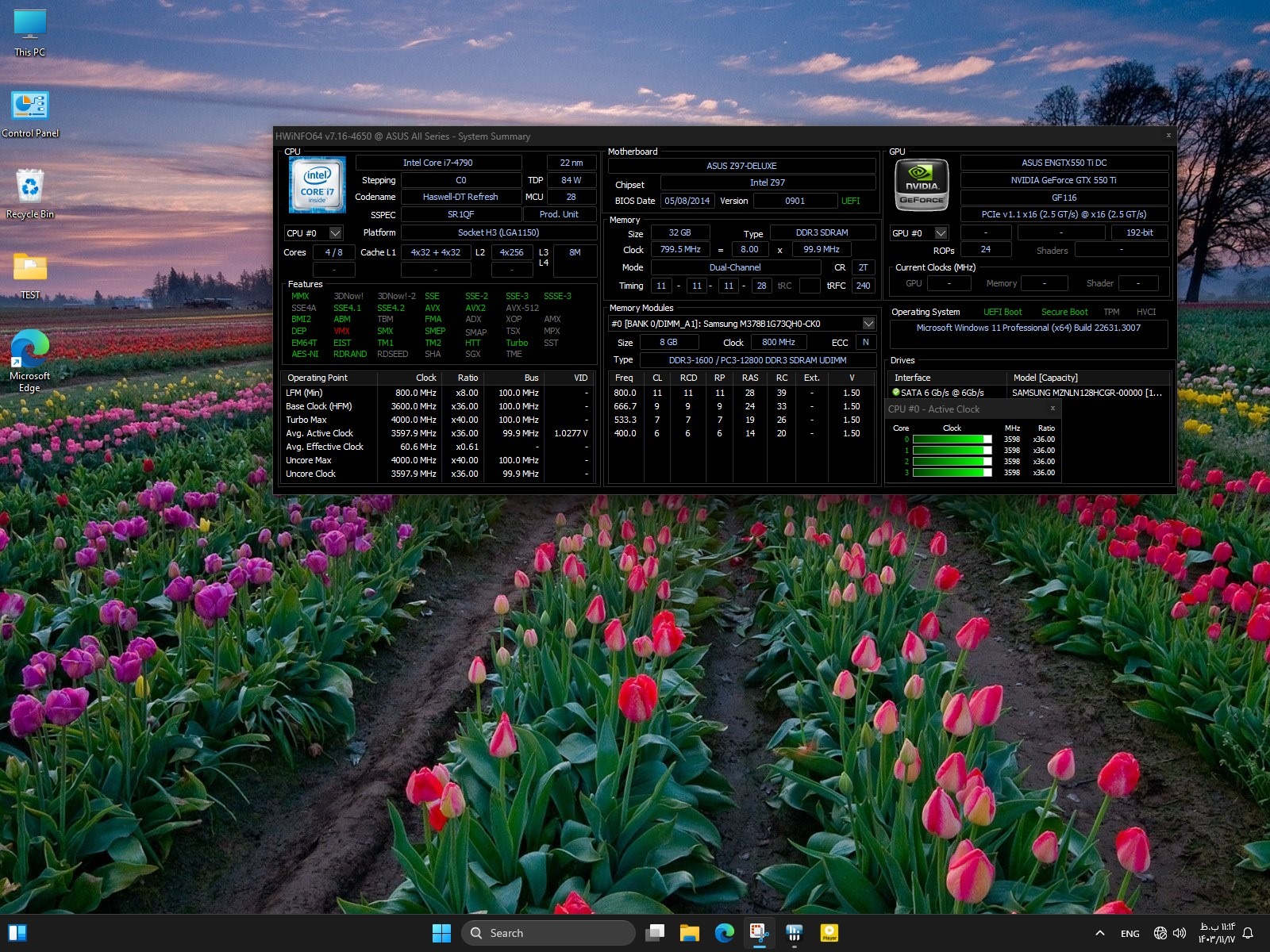Open the Task View button
The width and height of the screenshot is (1270, 952).
tap(655, 933)
